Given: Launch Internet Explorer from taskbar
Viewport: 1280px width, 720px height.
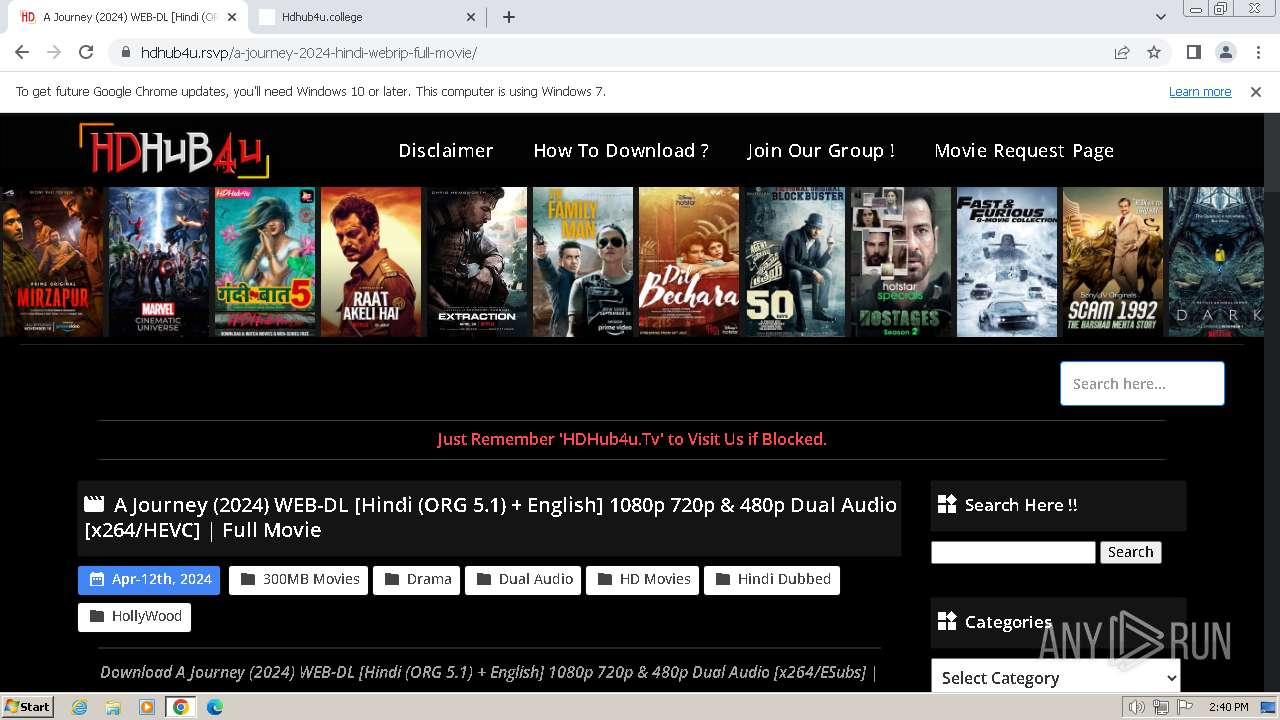Looking at the screenshot, I should tap(80, 707).
